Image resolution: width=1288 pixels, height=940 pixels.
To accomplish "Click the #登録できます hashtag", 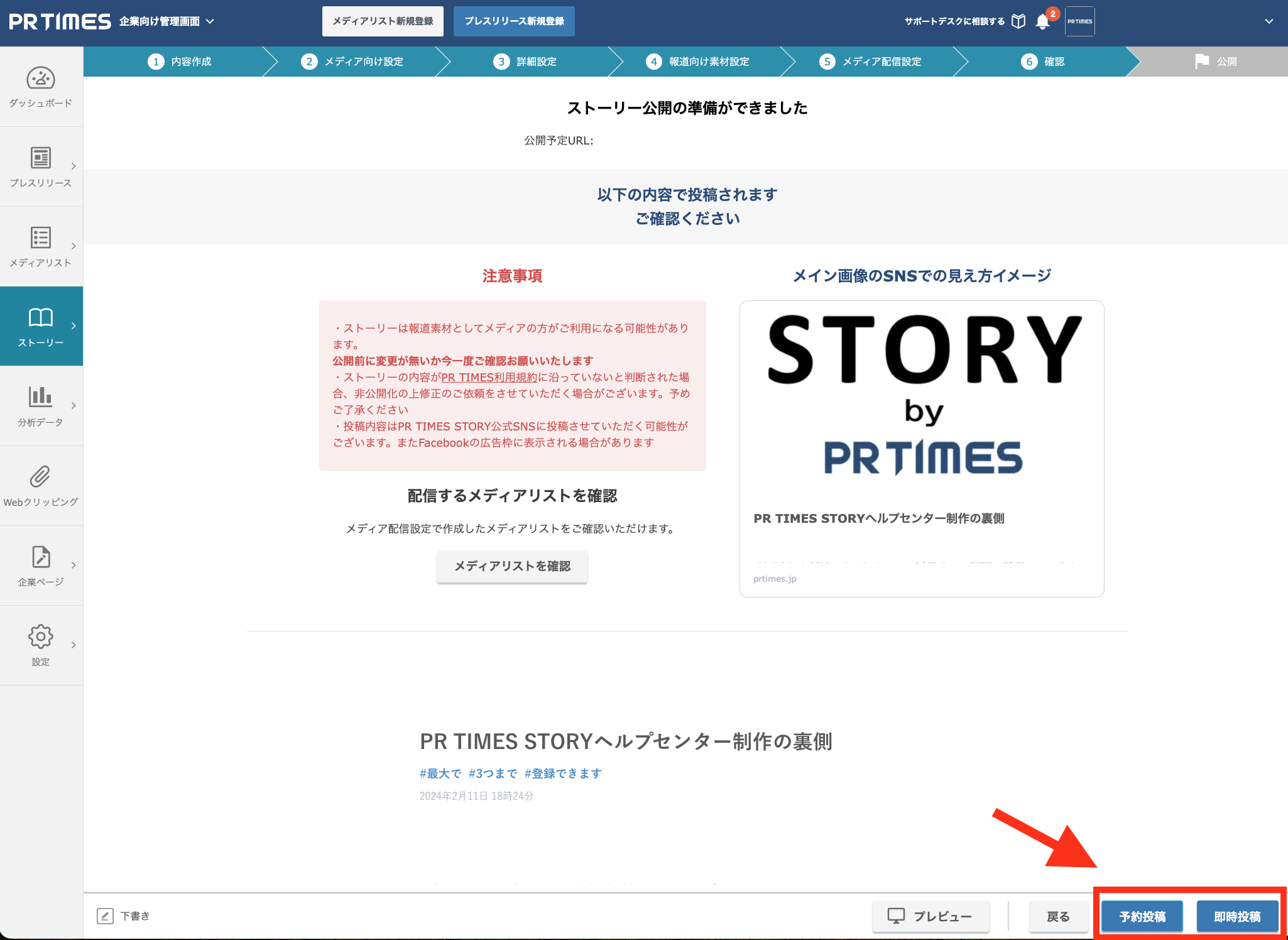I will (x=564, y=773).
